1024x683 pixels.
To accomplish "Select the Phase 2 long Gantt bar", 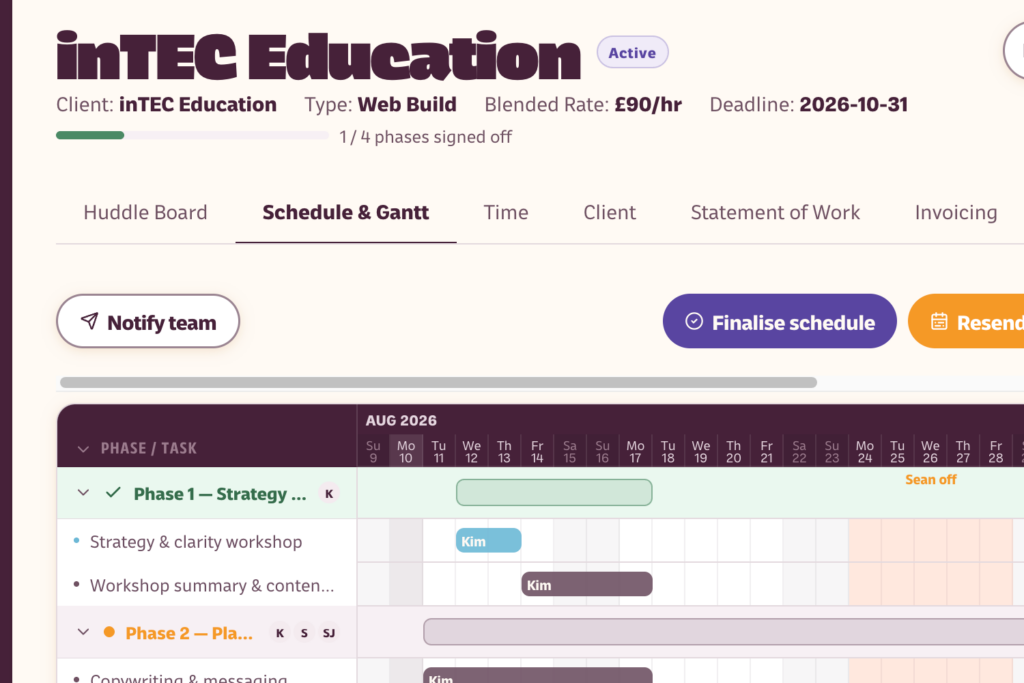I will [x=724, y=632].
